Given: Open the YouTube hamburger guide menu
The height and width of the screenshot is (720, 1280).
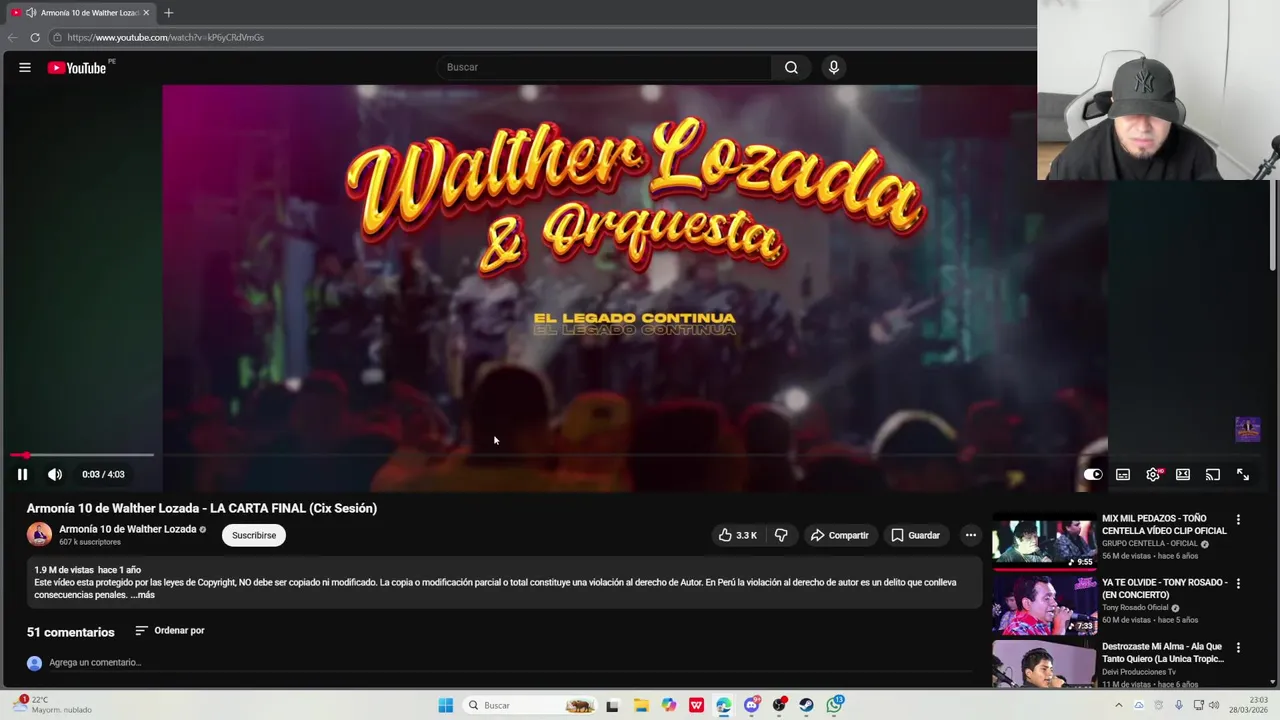Looking at the screenshot, I should (25, 67).
